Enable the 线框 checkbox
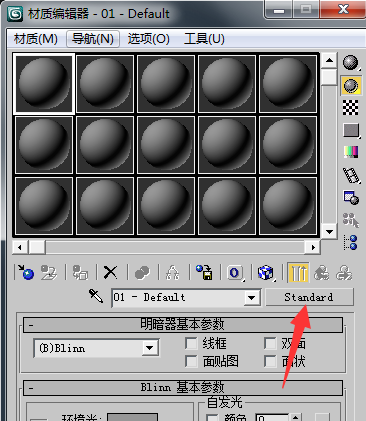The image size is (366, 421). [x=191, y=343]
